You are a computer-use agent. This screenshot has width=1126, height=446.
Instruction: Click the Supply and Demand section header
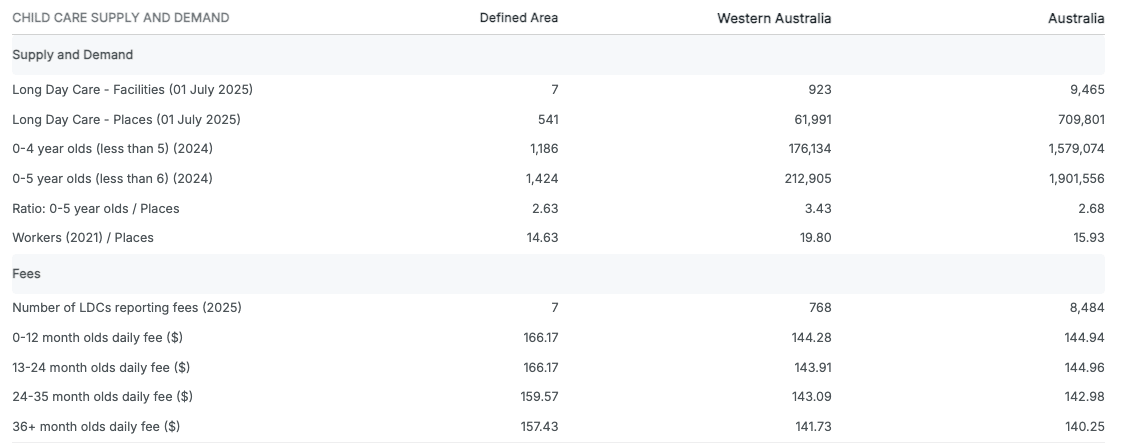pos(73,55)
